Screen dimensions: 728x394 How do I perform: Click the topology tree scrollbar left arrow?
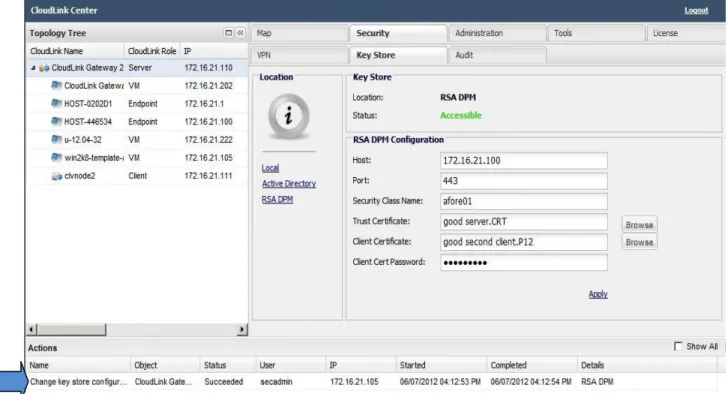click(32, 329)
